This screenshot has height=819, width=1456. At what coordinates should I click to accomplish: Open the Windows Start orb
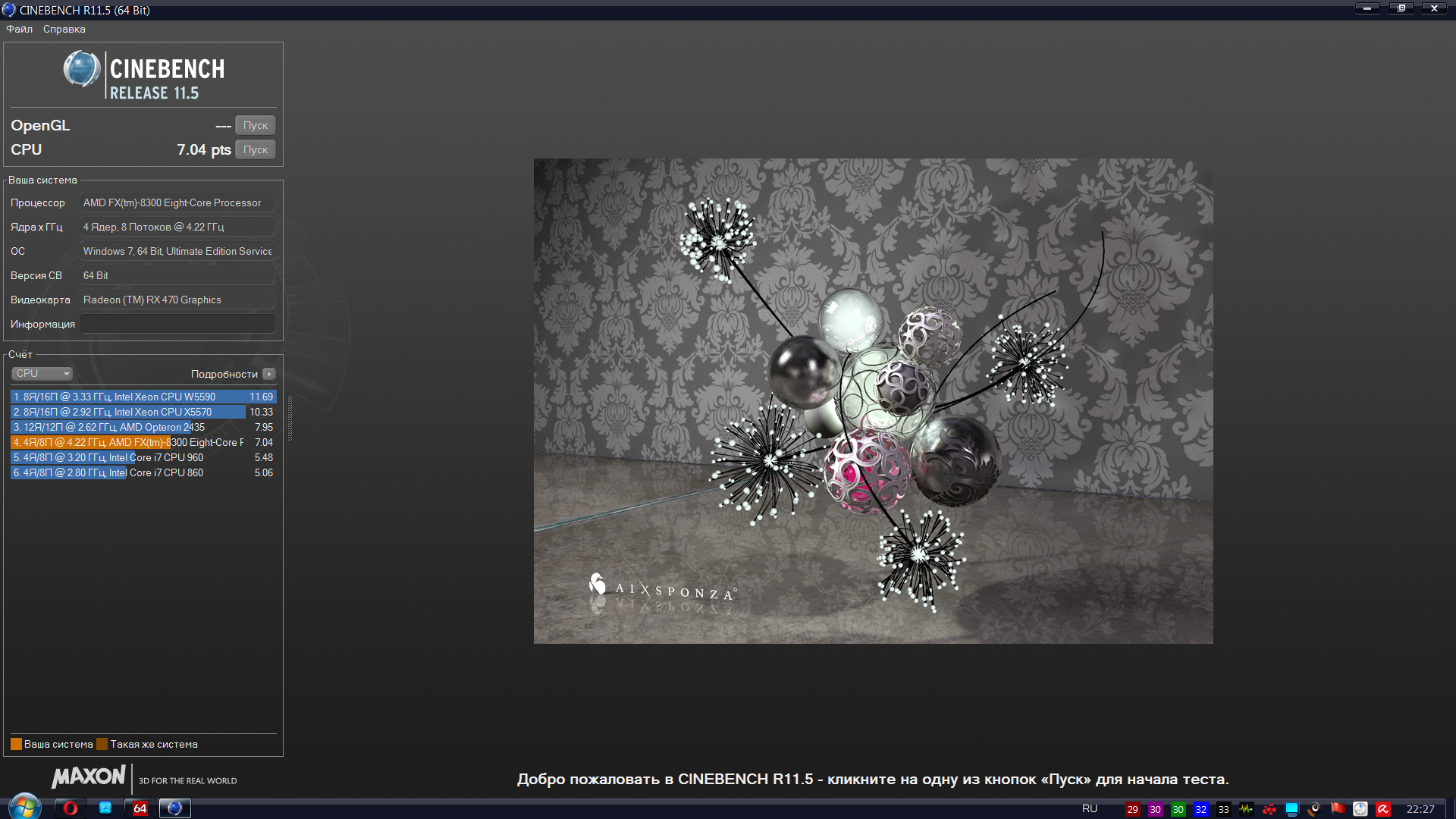(x=24, y=807)
